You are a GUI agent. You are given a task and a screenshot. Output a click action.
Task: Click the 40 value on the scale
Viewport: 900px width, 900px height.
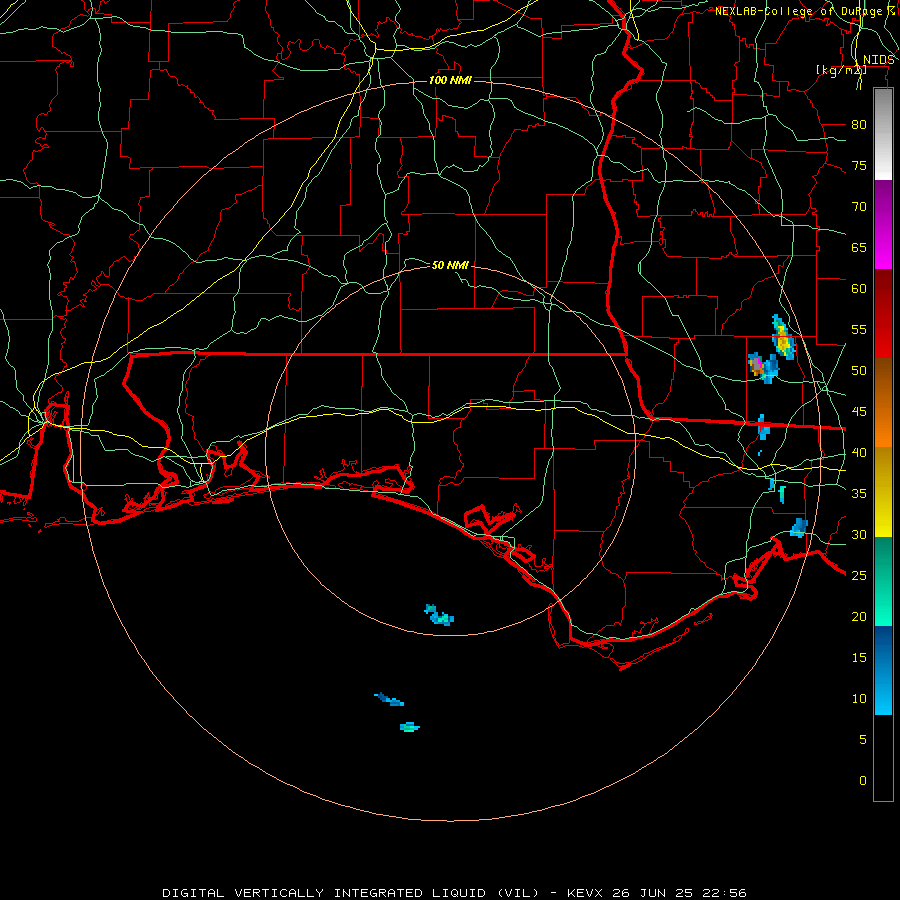click(x=859, y=452)
